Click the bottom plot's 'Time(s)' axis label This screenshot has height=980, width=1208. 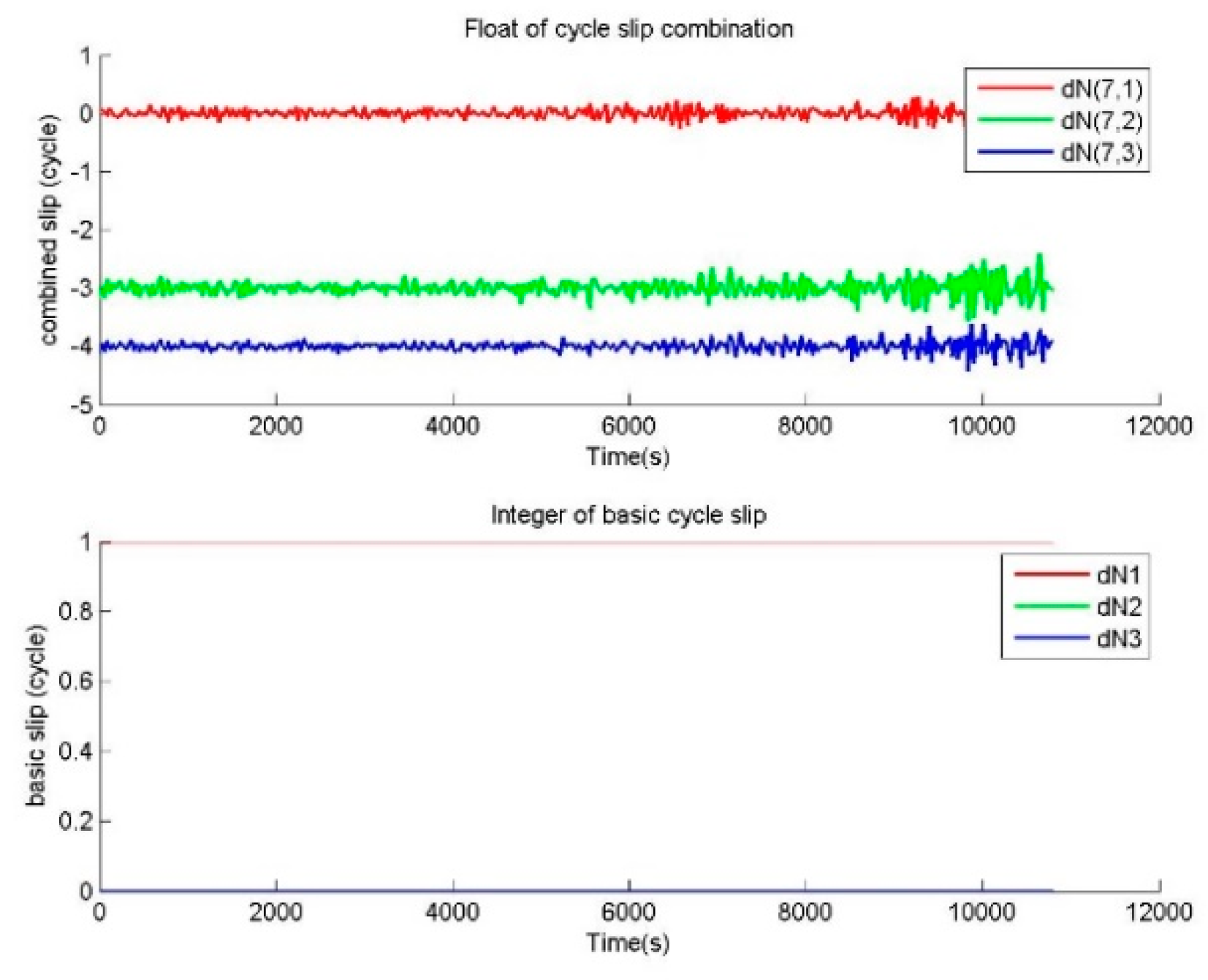click(x=628, y=943)
